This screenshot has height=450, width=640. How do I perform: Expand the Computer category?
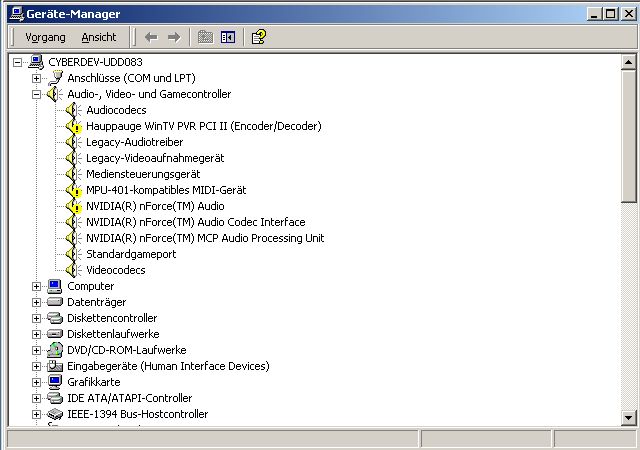(x=36, y=286)
